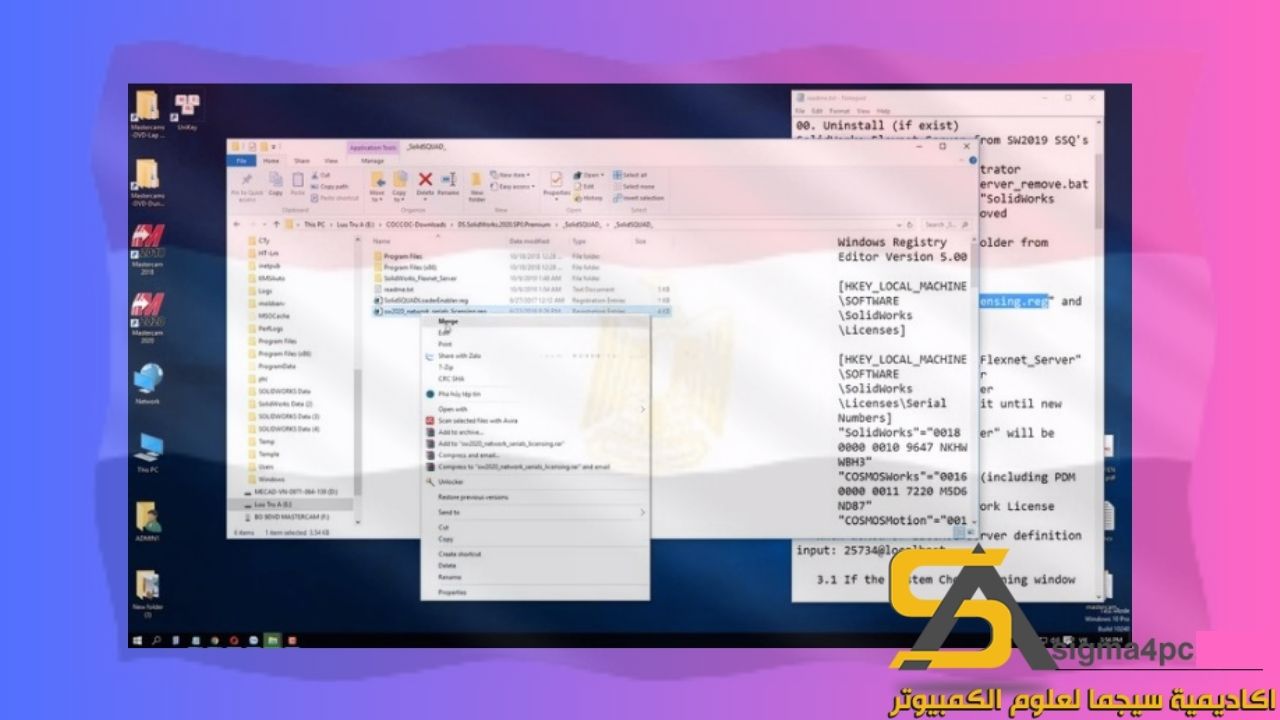Open the Mastercam 2020 desktop shortcut
The width and height of the screenshot is (1280, 720).
147,318
